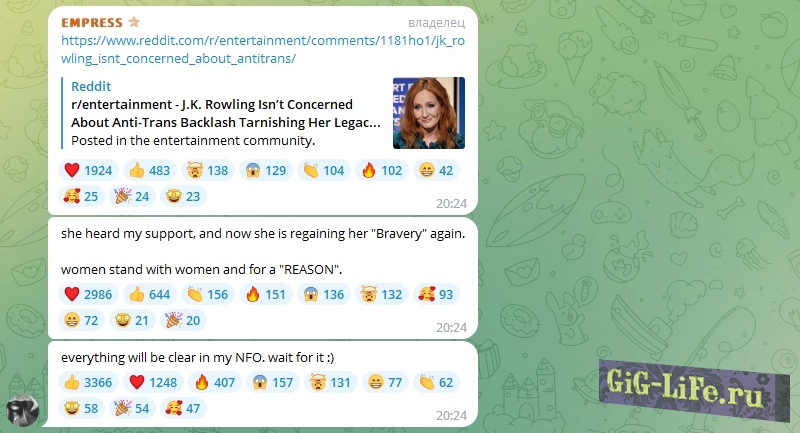800x433 pixels.
Task: Open the J.K. Rowling preview thumbnail
Action: (429, 113)
